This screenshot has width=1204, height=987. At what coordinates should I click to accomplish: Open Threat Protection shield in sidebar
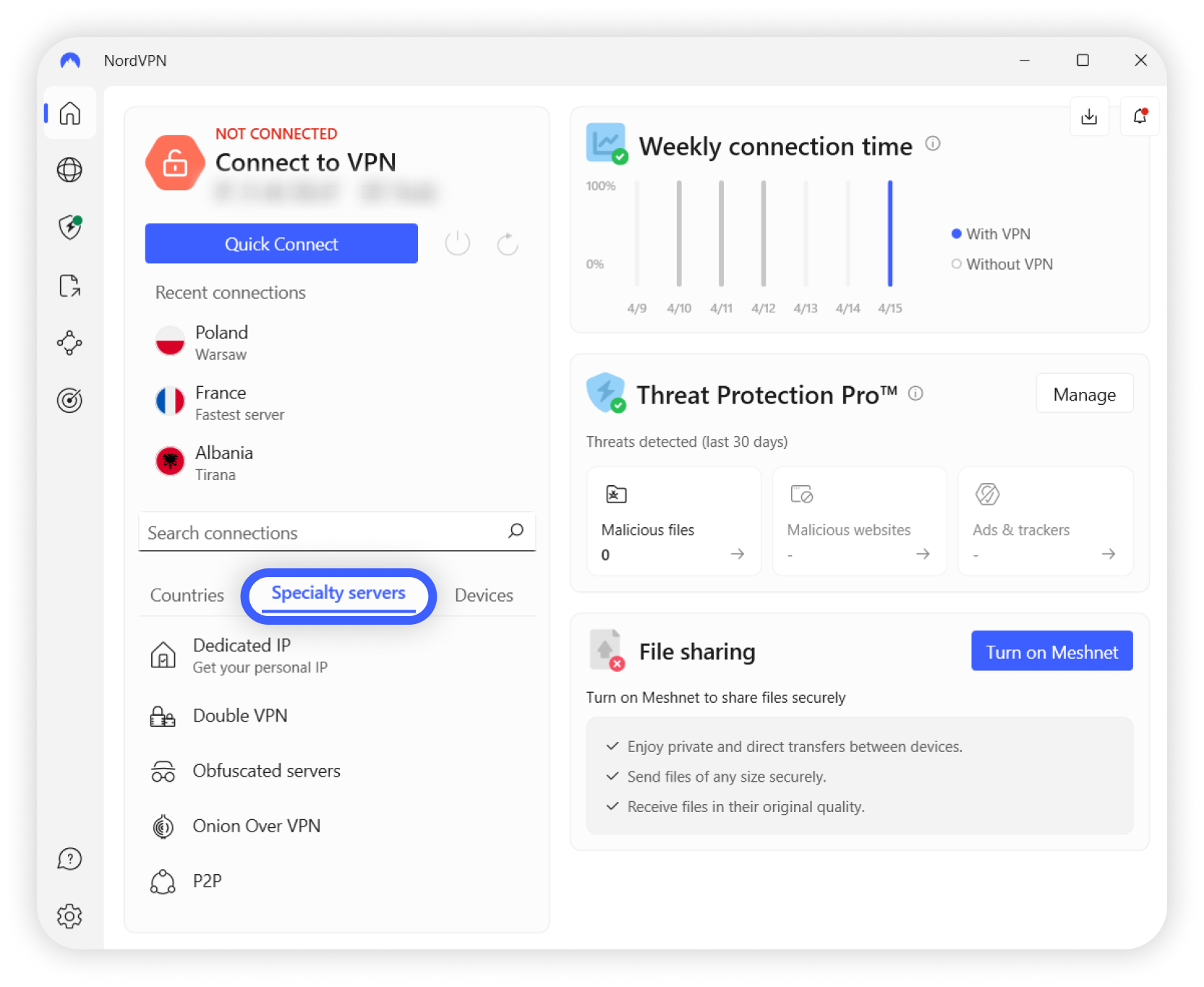[69, 227]
